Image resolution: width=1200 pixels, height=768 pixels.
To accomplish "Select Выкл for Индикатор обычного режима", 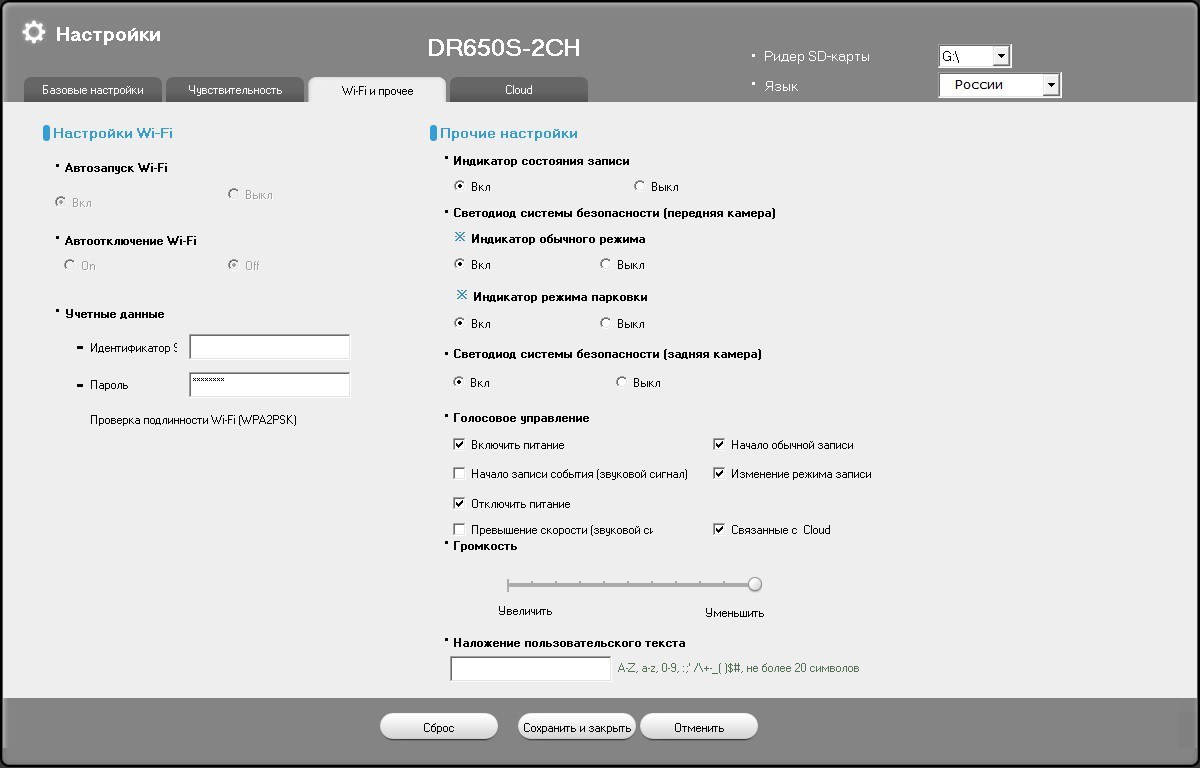I will pyautogui.click(x=605, y=265).
